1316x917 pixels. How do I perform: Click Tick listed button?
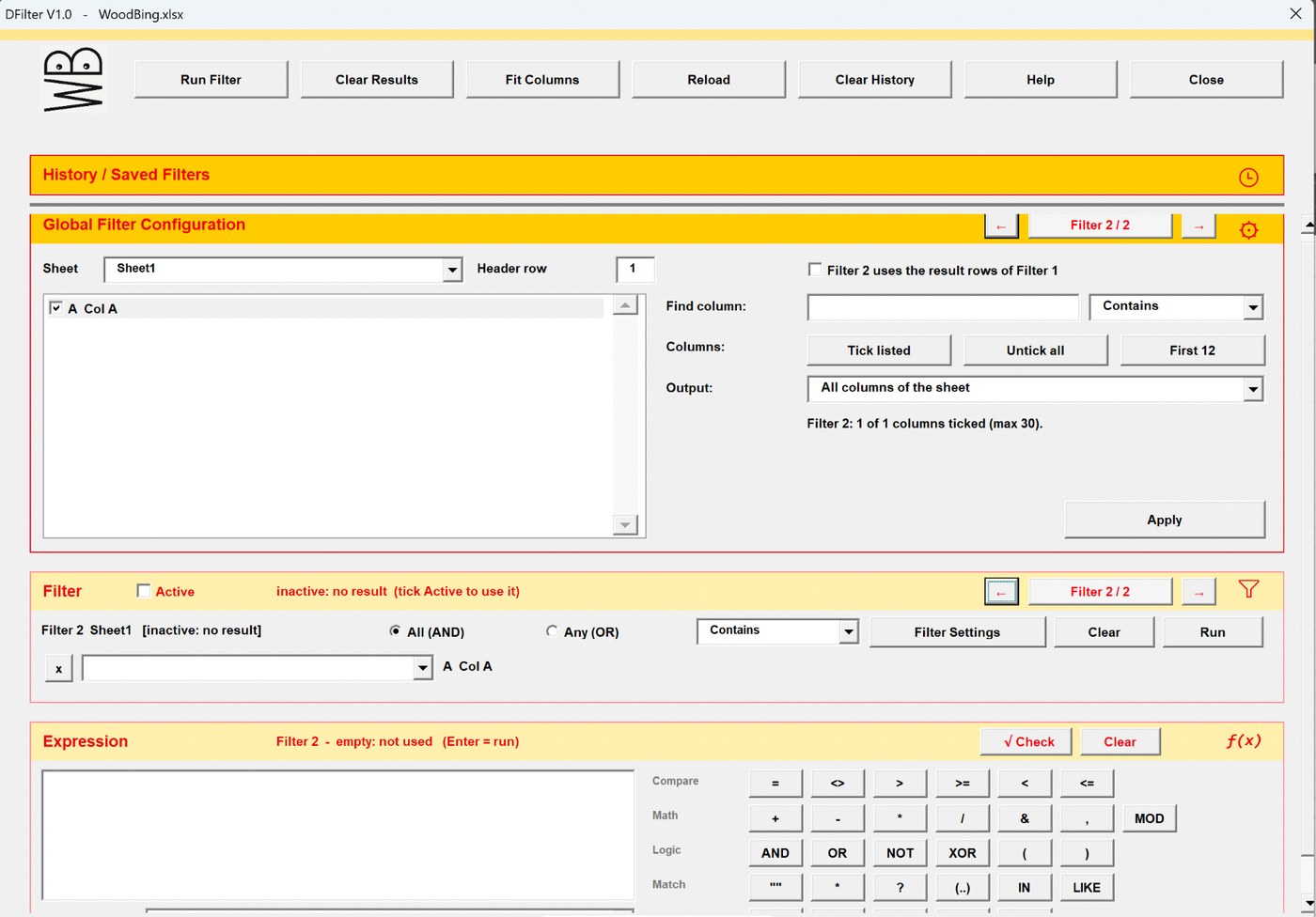[x=879, y=350]
